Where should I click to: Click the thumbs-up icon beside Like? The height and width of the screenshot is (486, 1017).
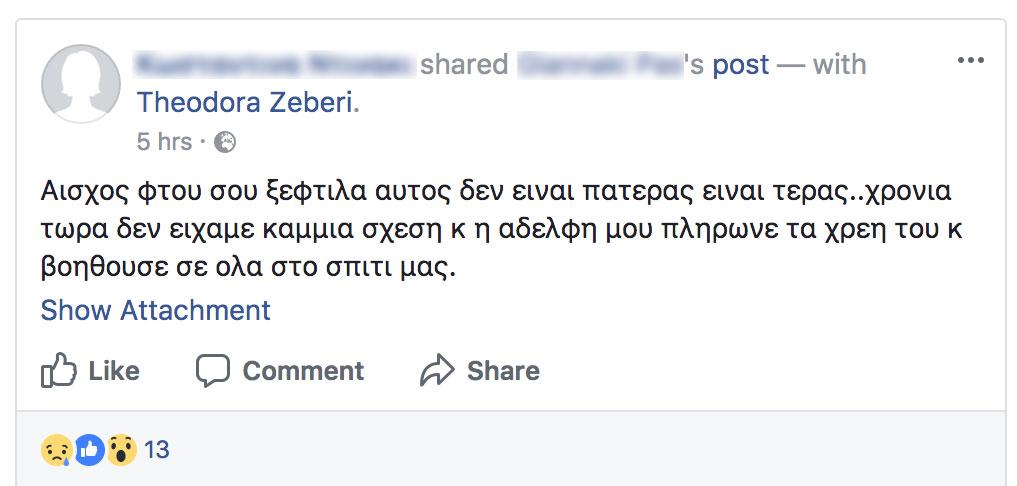(59, 371)
